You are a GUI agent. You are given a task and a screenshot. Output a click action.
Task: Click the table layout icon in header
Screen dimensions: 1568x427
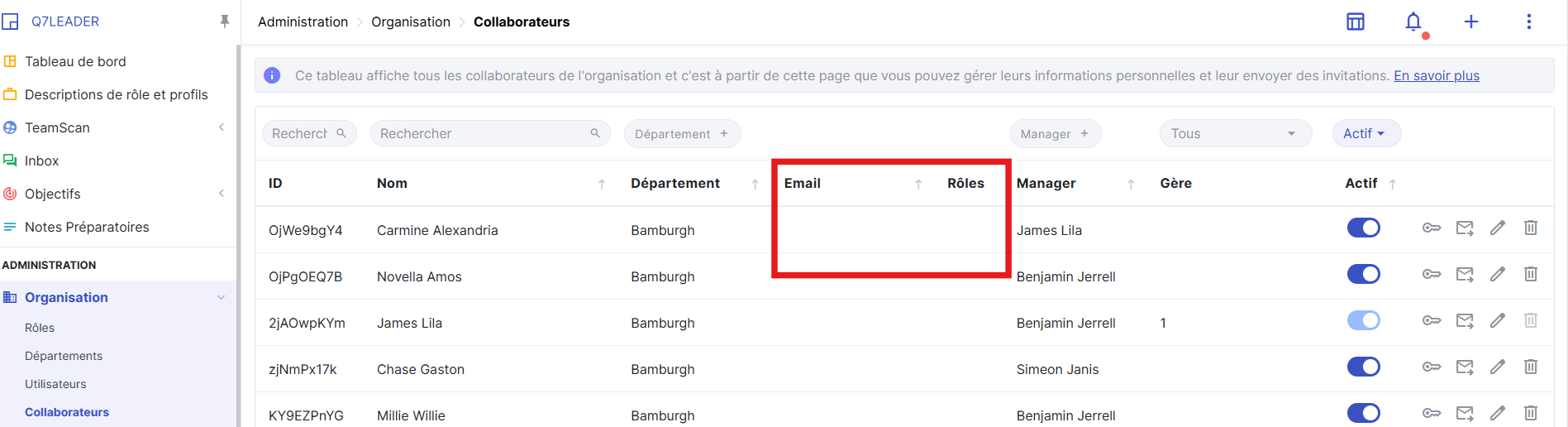click(x=1356, y=22)
